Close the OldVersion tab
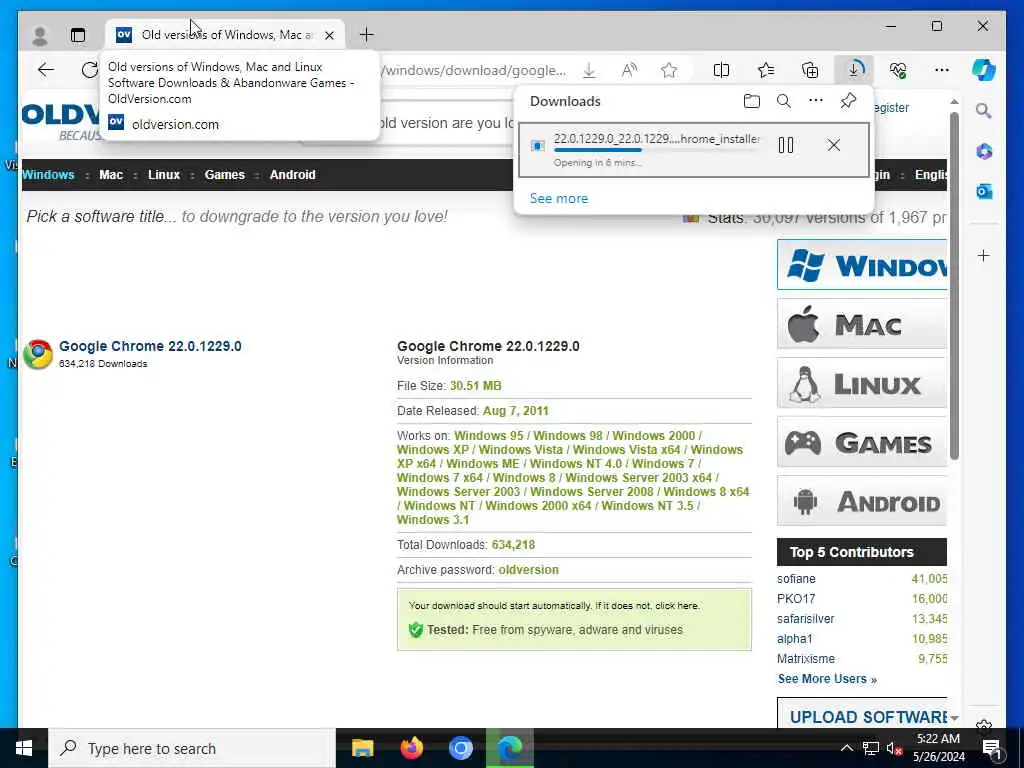The image size is (1024, 768). tap(330, 35)
